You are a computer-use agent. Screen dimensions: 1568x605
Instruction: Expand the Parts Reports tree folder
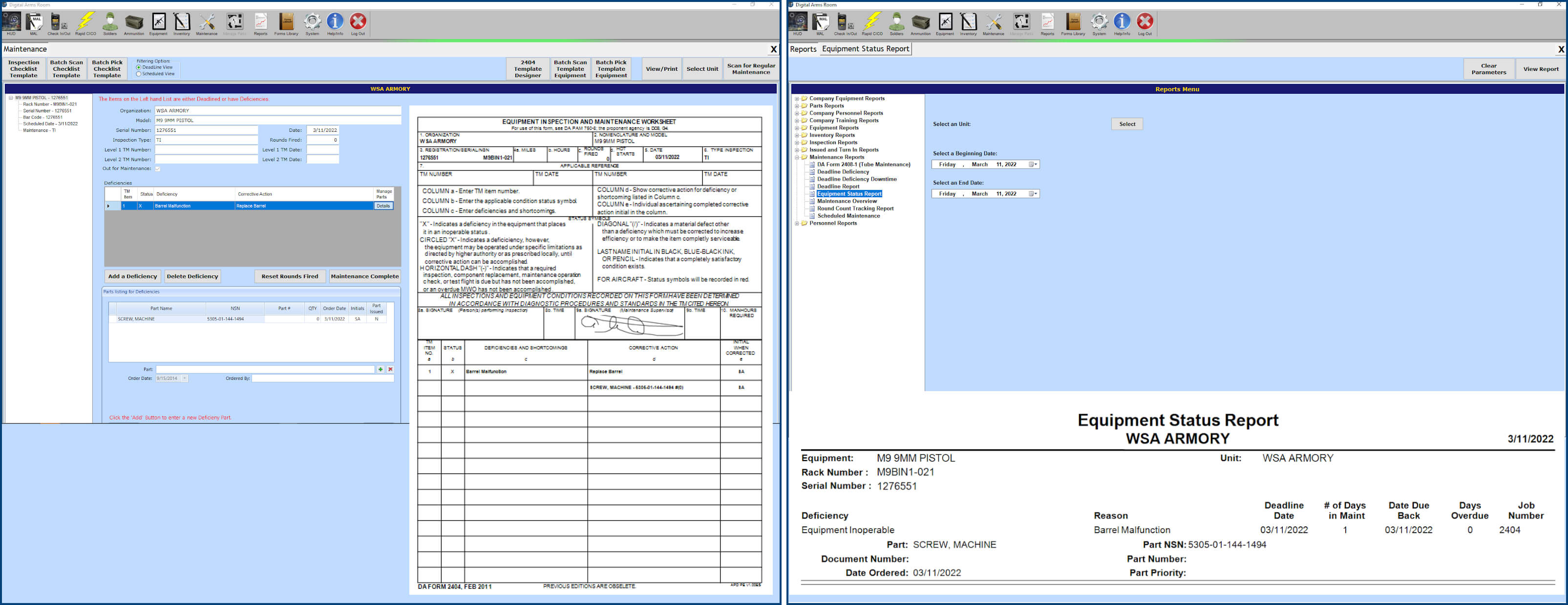tap(797, 106)
